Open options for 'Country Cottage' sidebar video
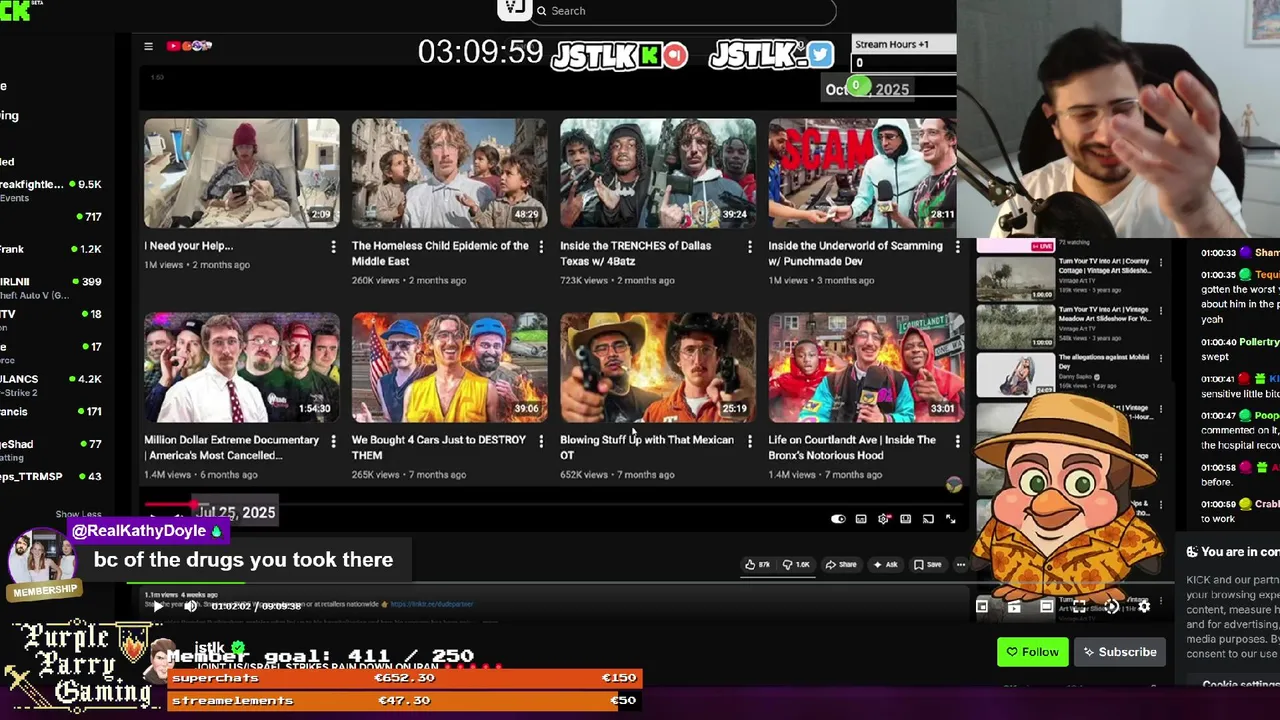The height and width of the screenshot is (720, 1280). coord(1160,263)
